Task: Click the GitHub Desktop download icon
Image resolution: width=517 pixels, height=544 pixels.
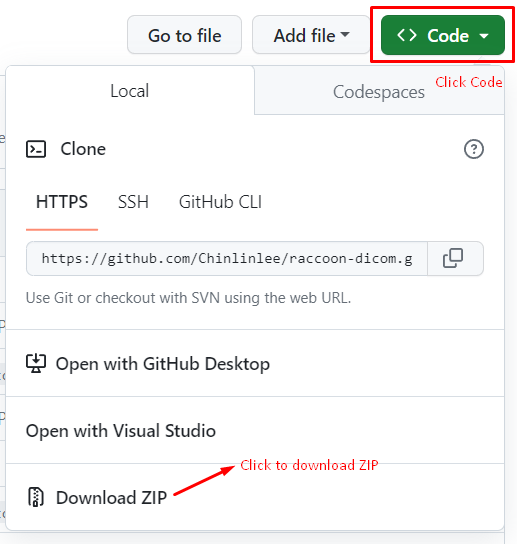Action: tap(36, 363)
